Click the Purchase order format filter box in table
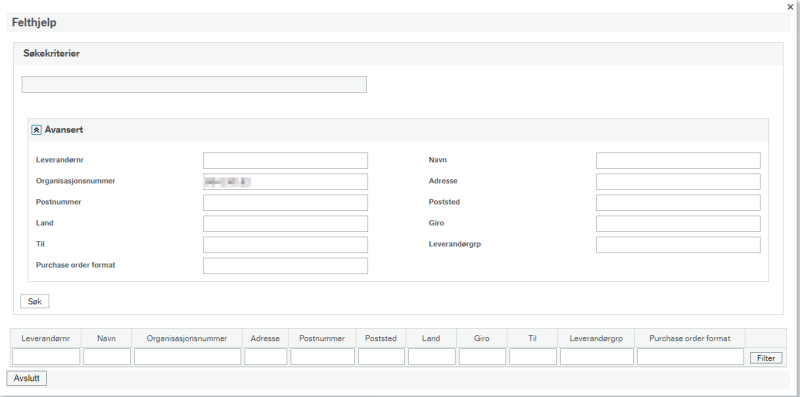The height and width of the screenshot is (397, 800). [690, 357]
